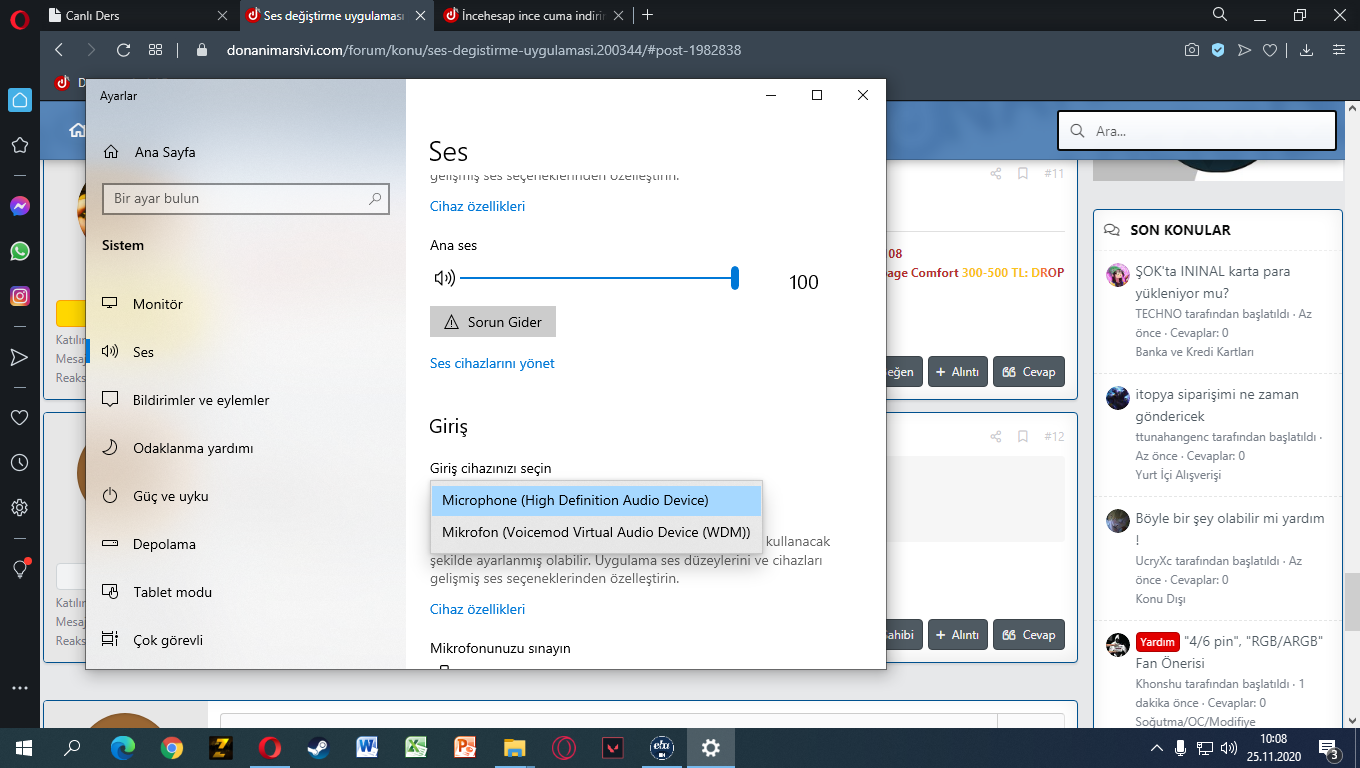This screenshot has height=768, width=1360.
Task: Click the Alıntı button on post #11
Action: (x=957, y=372)
